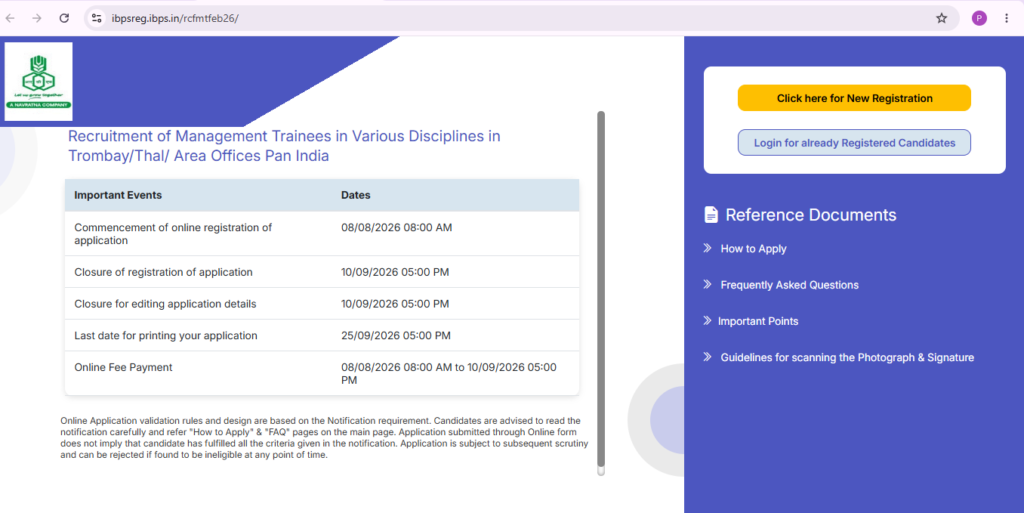Open the Important Points link
This screenshot has width=1024, height=513.
pyautogui.click(x=758, y=321)
